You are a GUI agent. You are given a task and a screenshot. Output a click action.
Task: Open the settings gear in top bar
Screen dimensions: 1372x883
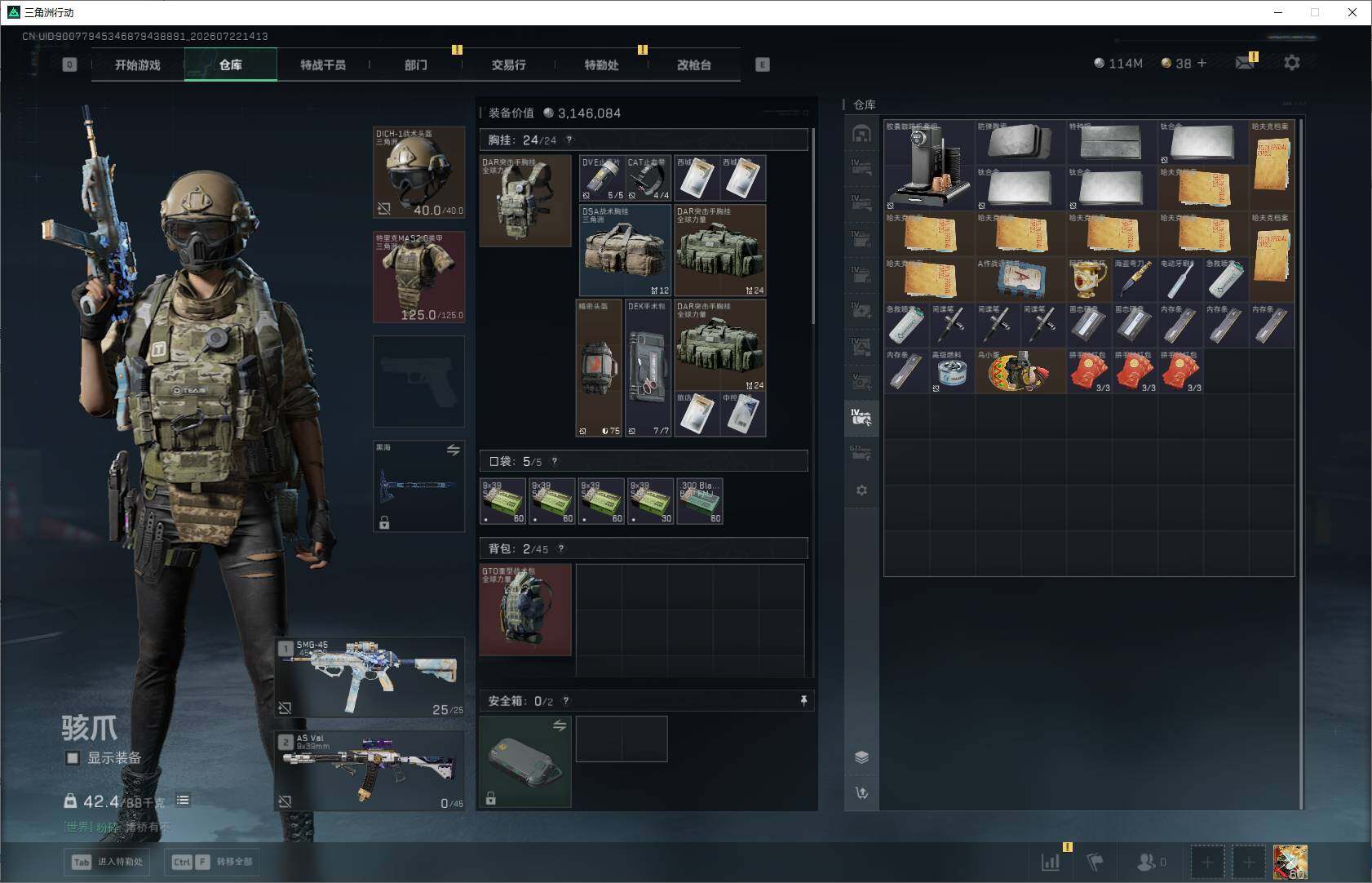(1292, 63)
